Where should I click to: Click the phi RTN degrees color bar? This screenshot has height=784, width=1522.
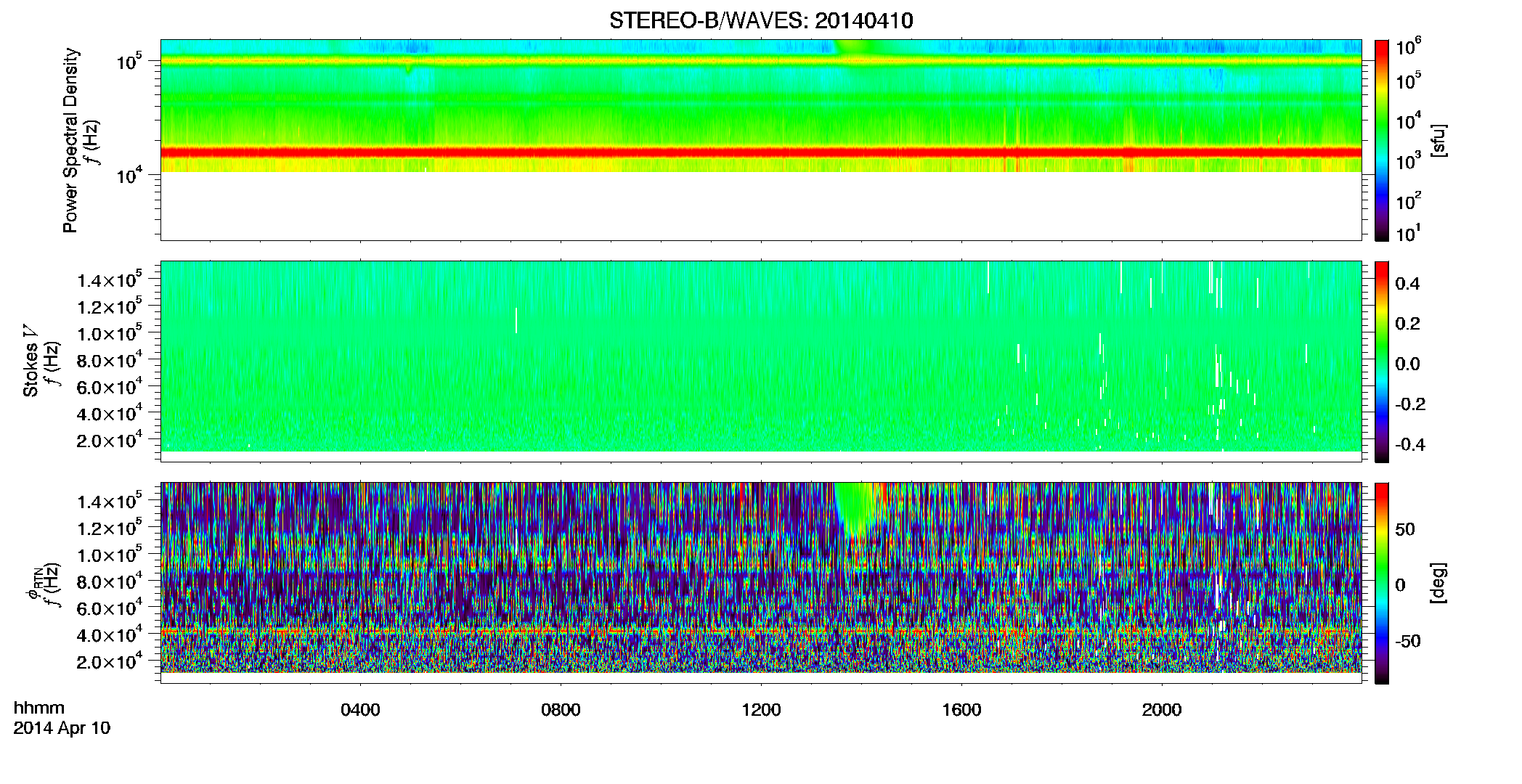click(x=1382, y=583)
